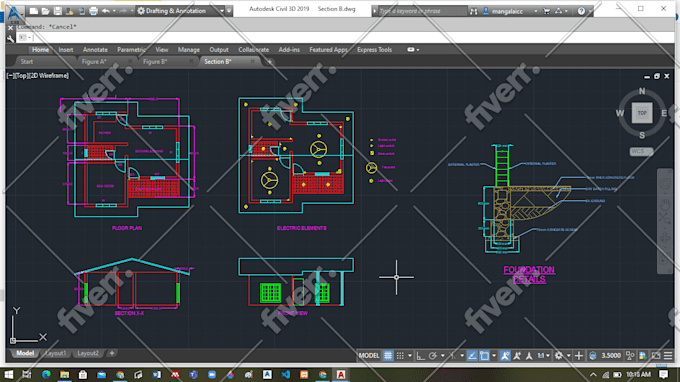Click the MODEL space status button
This screenshot has height=382, width=680.
[x=369, y=356]
